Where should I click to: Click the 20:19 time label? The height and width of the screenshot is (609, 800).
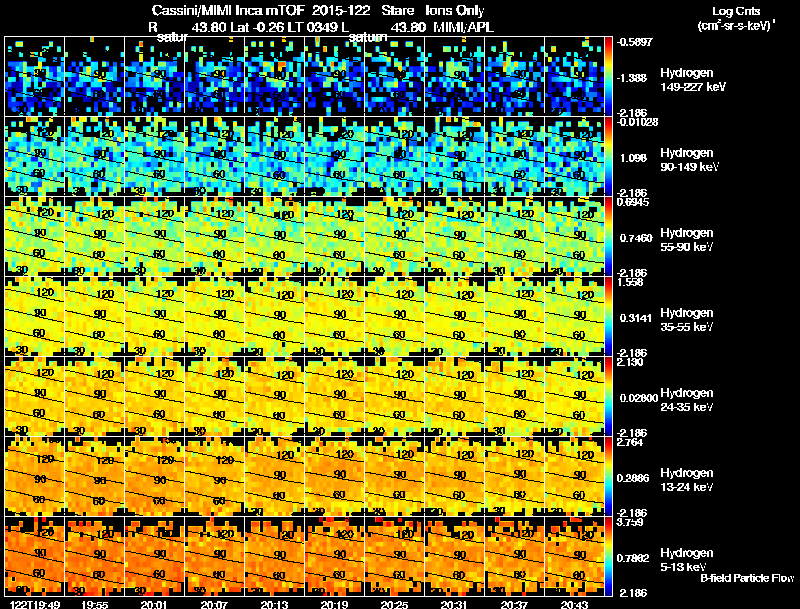(335, 604)
